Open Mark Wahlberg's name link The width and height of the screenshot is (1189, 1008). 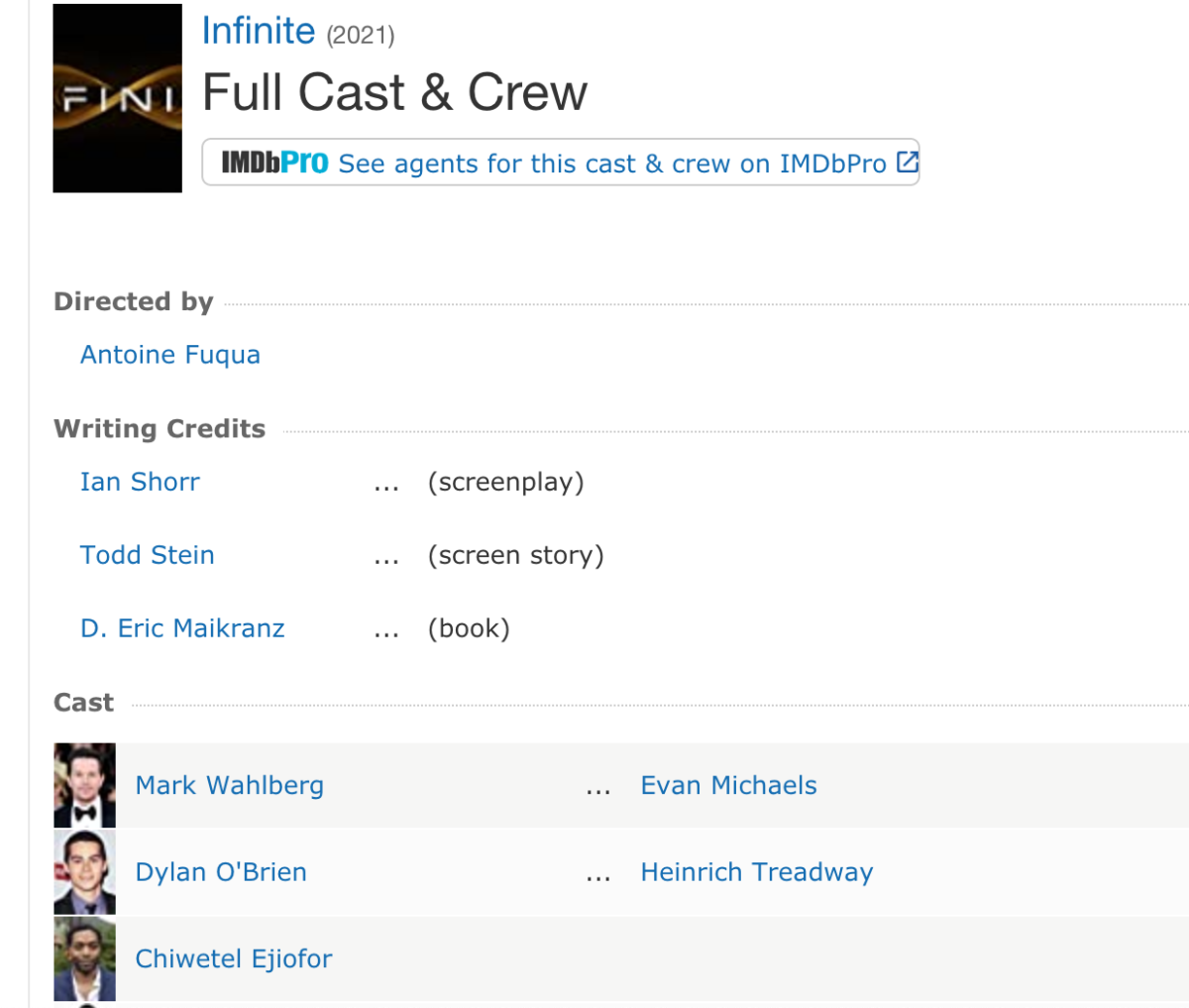point(229,785)
